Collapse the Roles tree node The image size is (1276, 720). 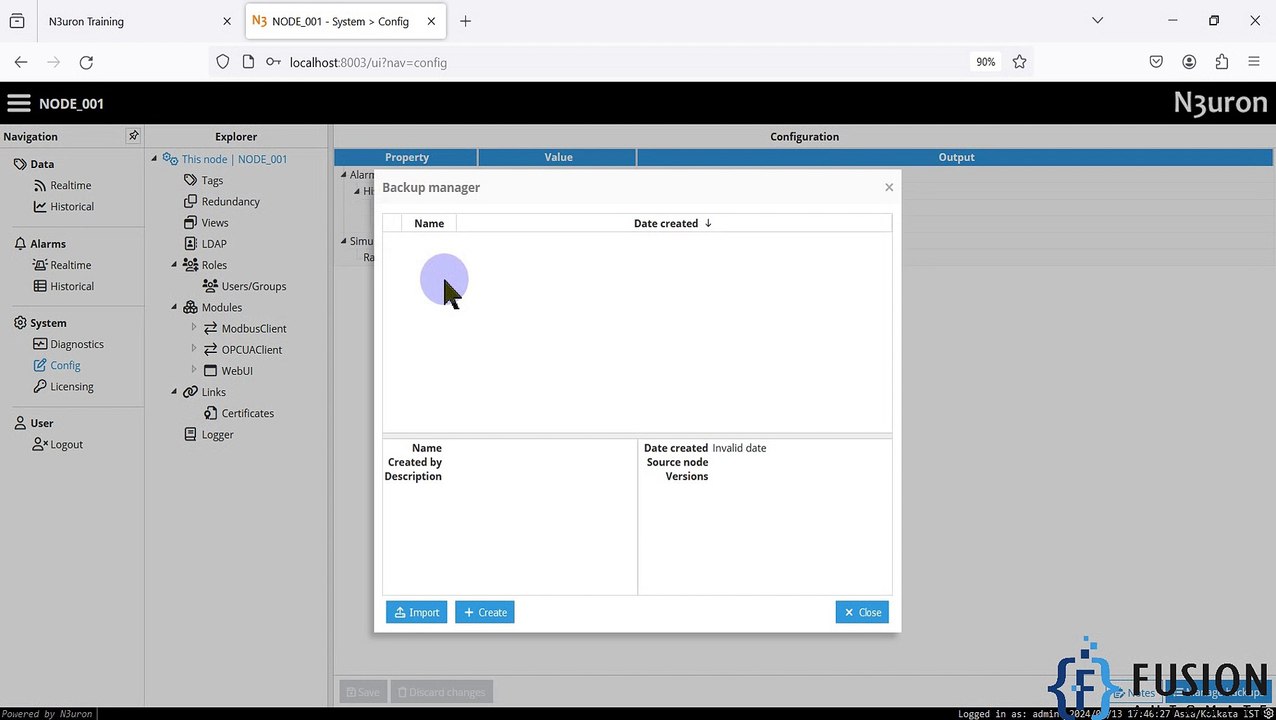point(174,265)
